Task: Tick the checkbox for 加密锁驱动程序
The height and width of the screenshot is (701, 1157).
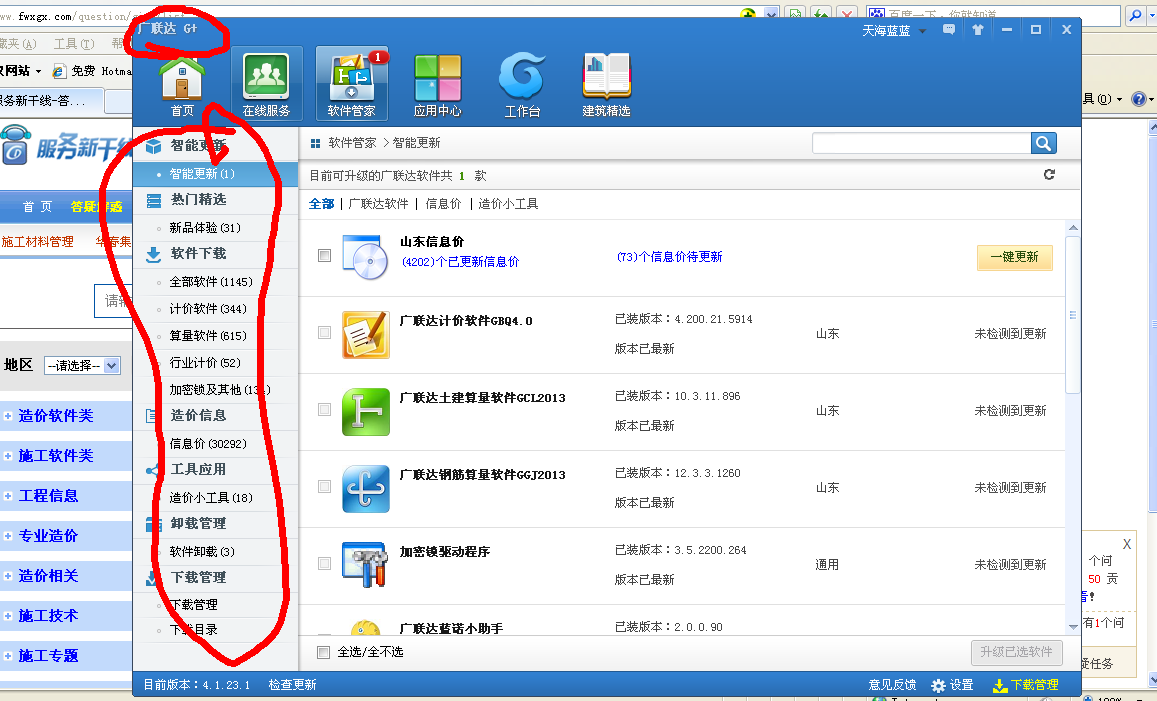Action: [x=324, y=564]
